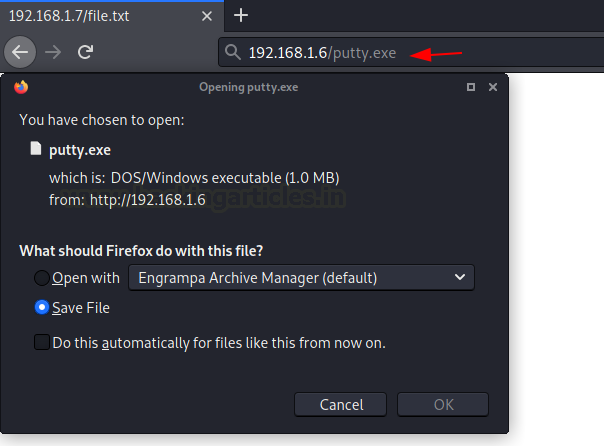Viewport: 604px width, 446px height.
Task: Select the Open with radio option
Action: point(42,278)
